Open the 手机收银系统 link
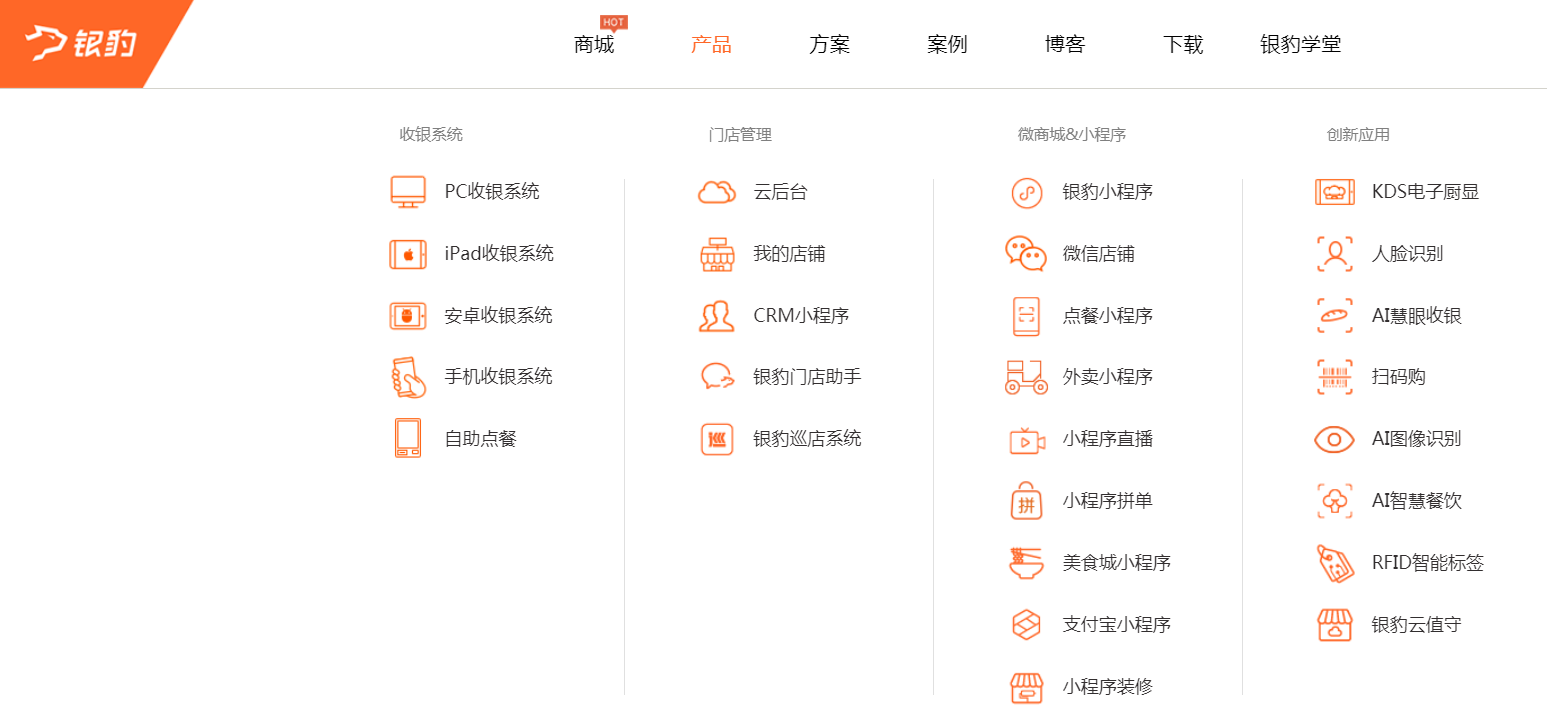Screen dimensions: 1547x726 point(498,377)
